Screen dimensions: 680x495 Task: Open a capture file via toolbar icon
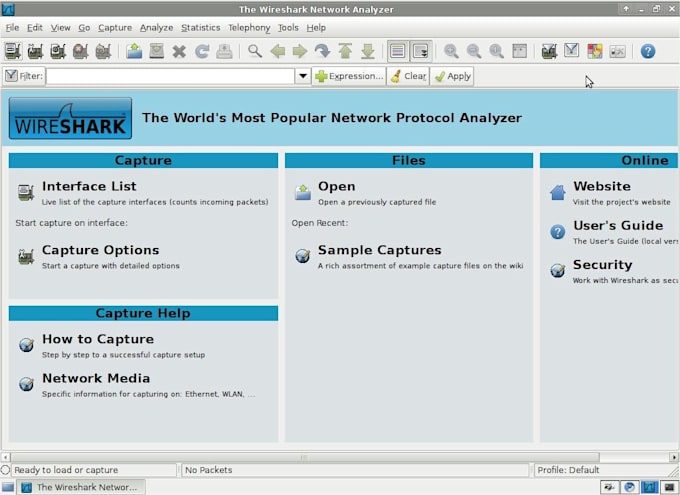click(x=134, y=51)
